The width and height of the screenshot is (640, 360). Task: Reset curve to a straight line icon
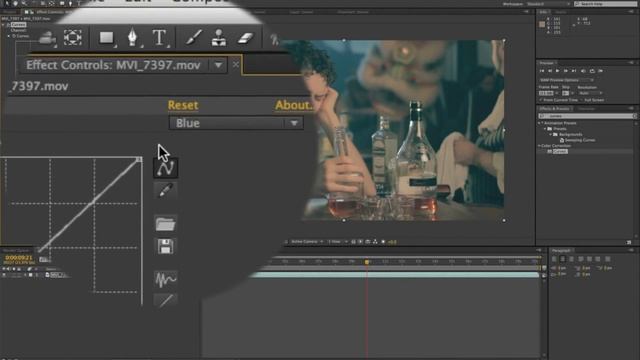point(165,301)
